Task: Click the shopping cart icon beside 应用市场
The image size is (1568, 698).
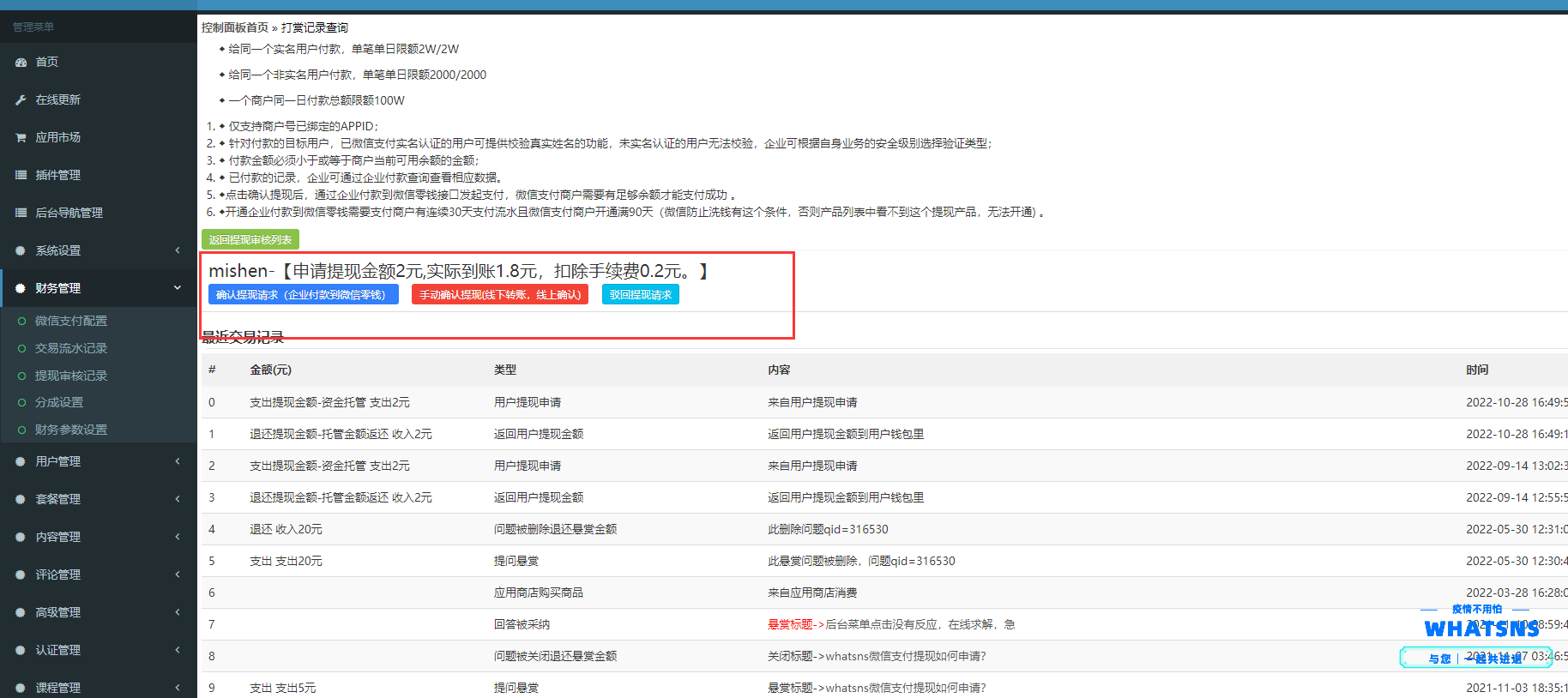Action: (x=21, y=137)
